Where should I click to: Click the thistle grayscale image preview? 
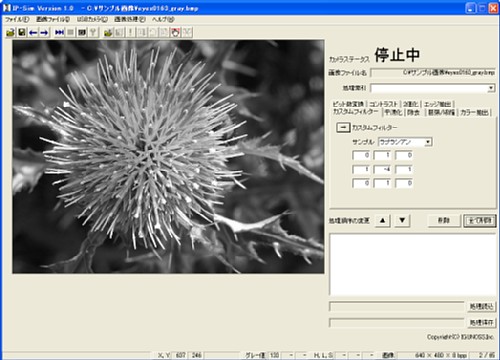[168, 157]
